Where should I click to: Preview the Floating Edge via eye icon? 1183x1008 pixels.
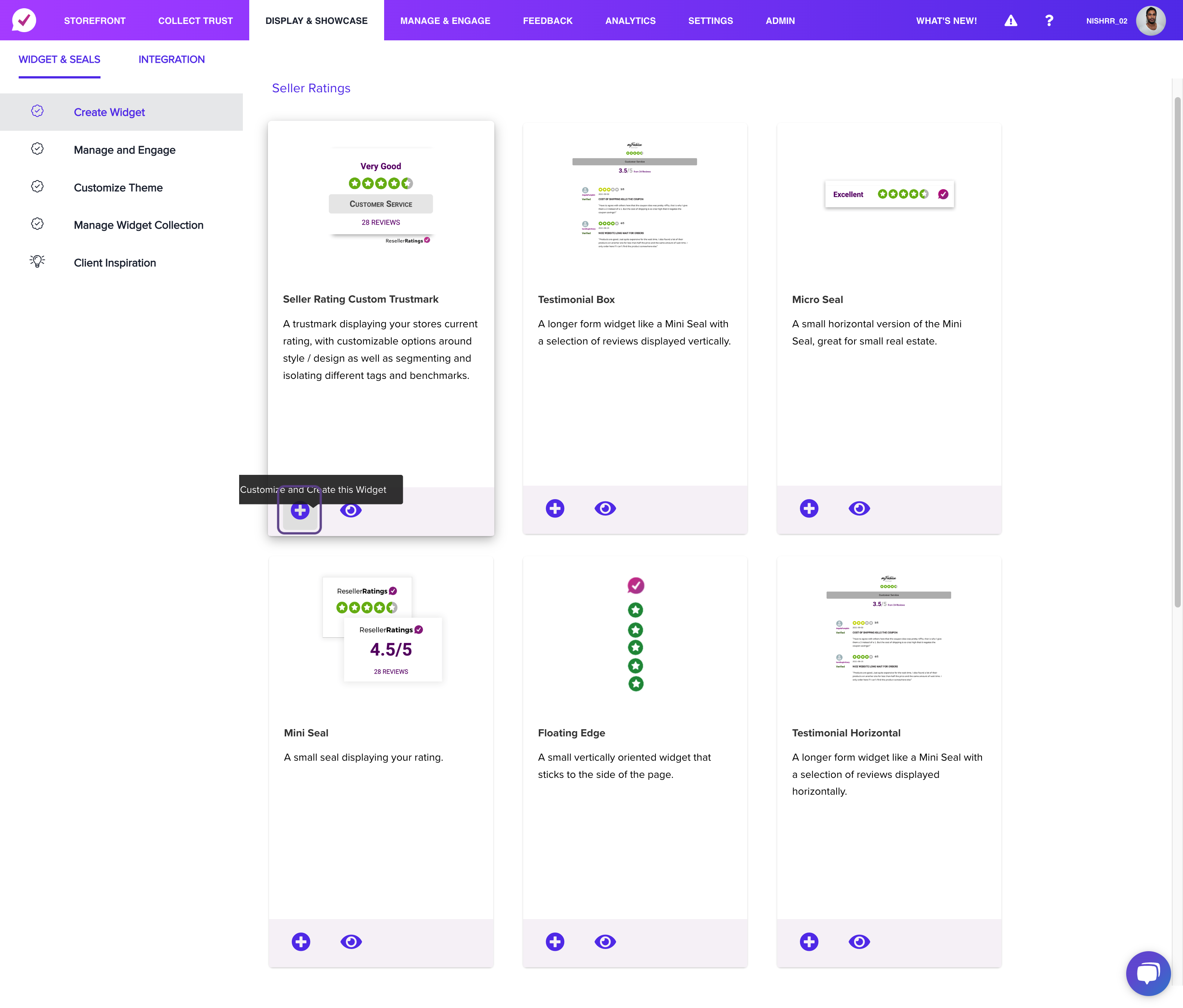point(605,941)
